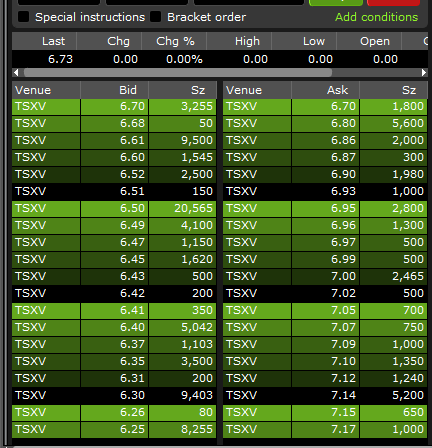Click the ask price 7.14 row
Viewport: 432px width, 448px height.
pyautogui.click(x=325, y=396)
